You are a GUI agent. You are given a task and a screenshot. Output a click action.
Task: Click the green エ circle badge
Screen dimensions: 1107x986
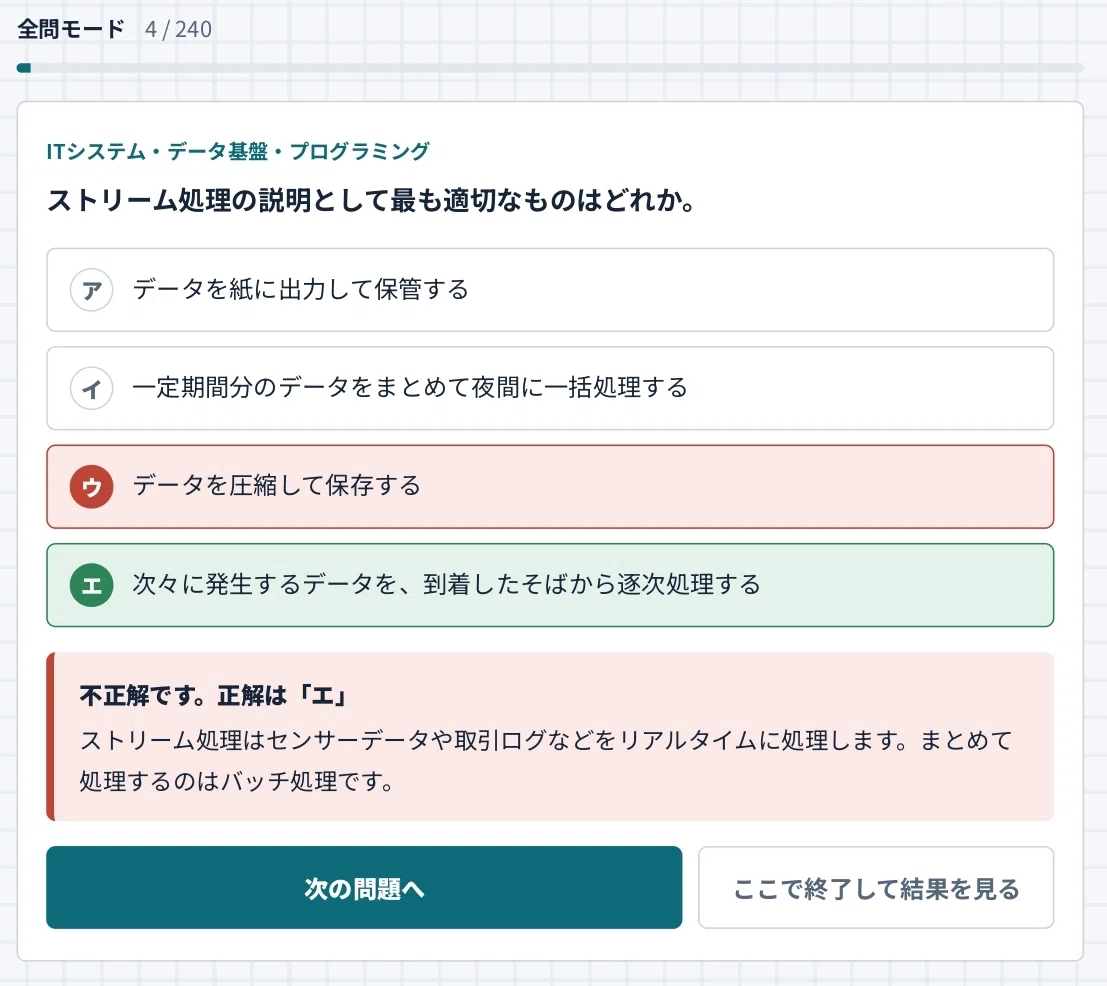(x=91, y=585)
